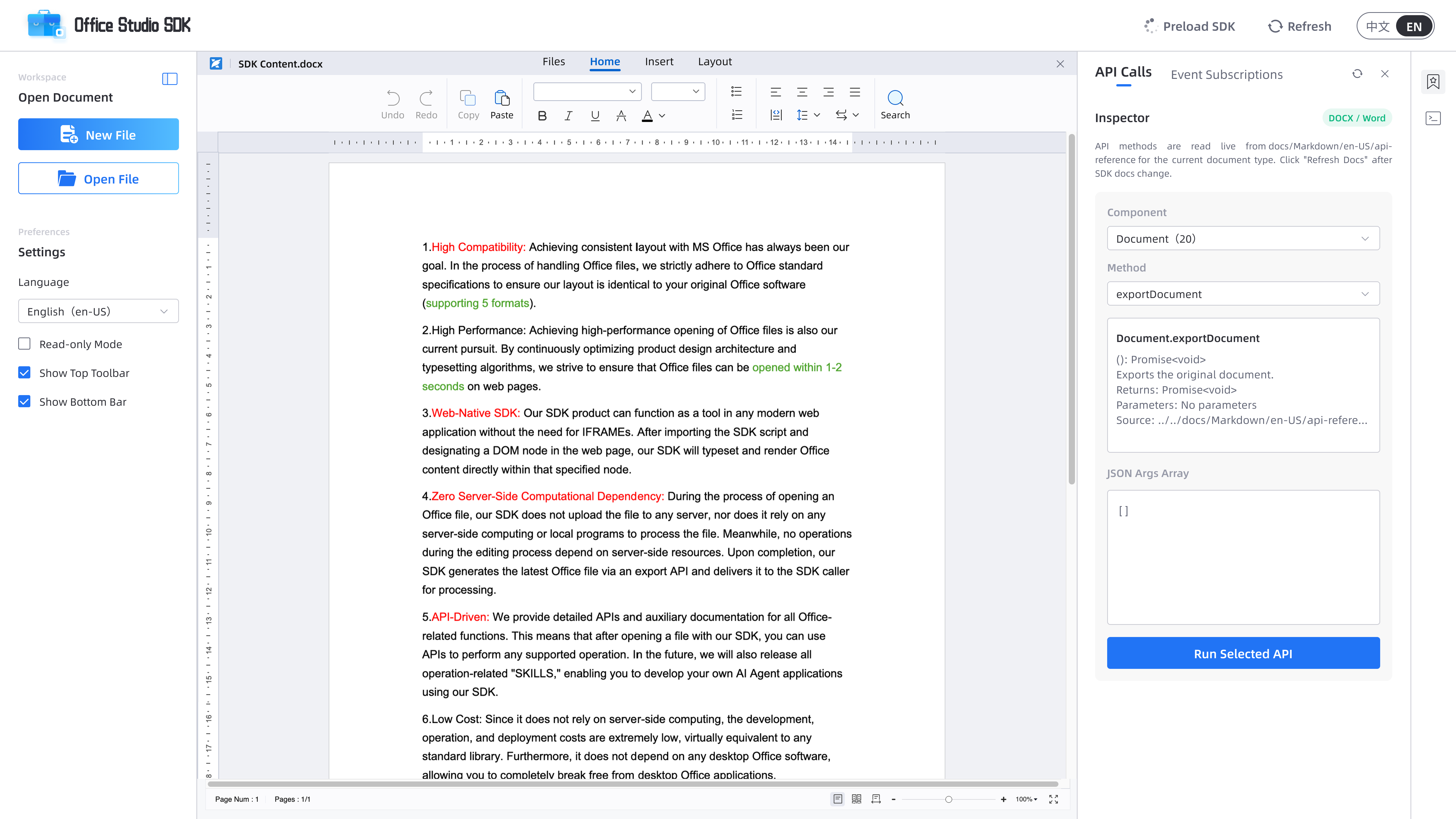The image size is (1456, 819).
Task: Insert a numbered list
Action: (x=737, y=115)
